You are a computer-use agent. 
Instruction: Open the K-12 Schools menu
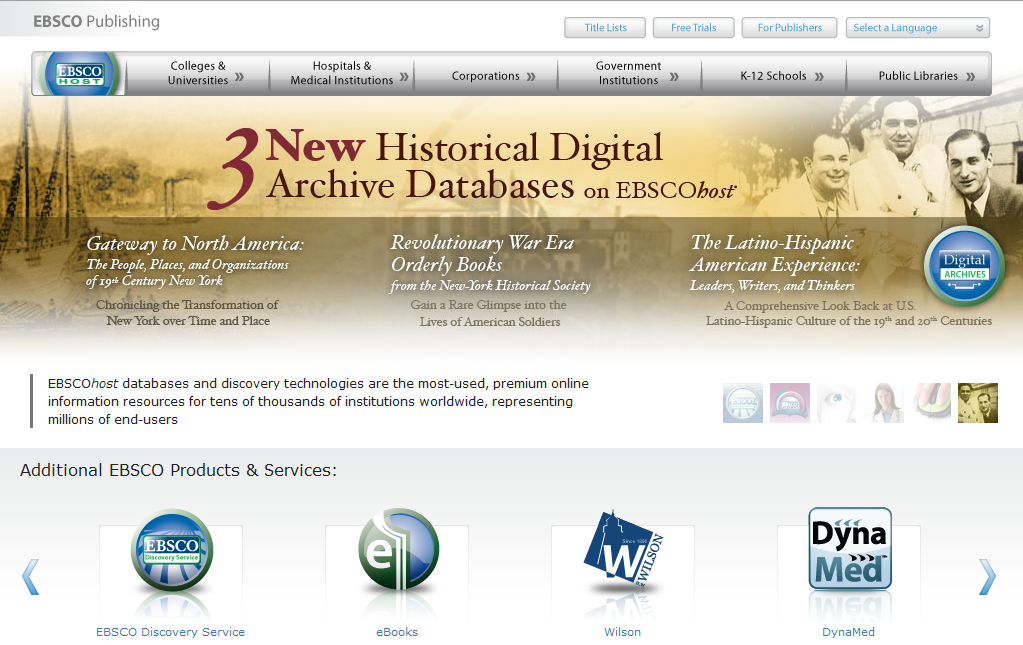click(774, 76)
